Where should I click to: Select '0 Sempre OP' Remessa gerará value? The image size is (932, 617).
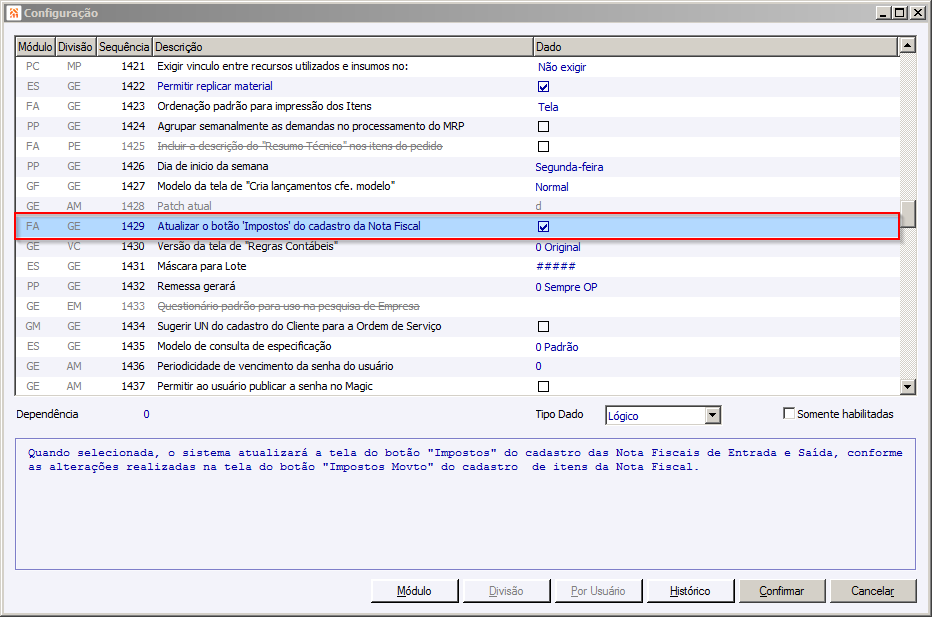(566, 287)
